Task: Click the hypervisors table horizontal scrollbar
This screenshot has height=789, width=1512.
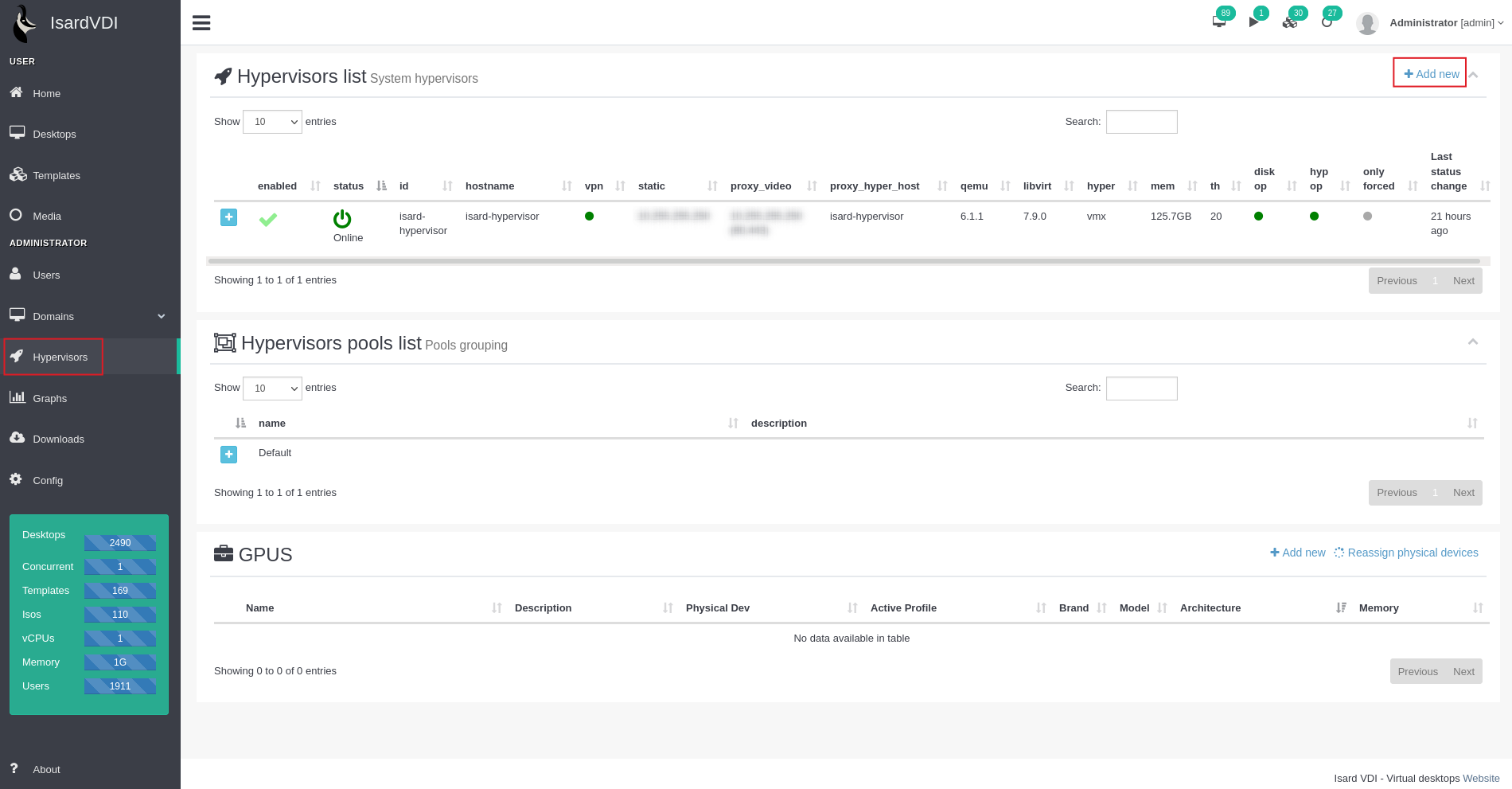Action: tap(844, 260)
